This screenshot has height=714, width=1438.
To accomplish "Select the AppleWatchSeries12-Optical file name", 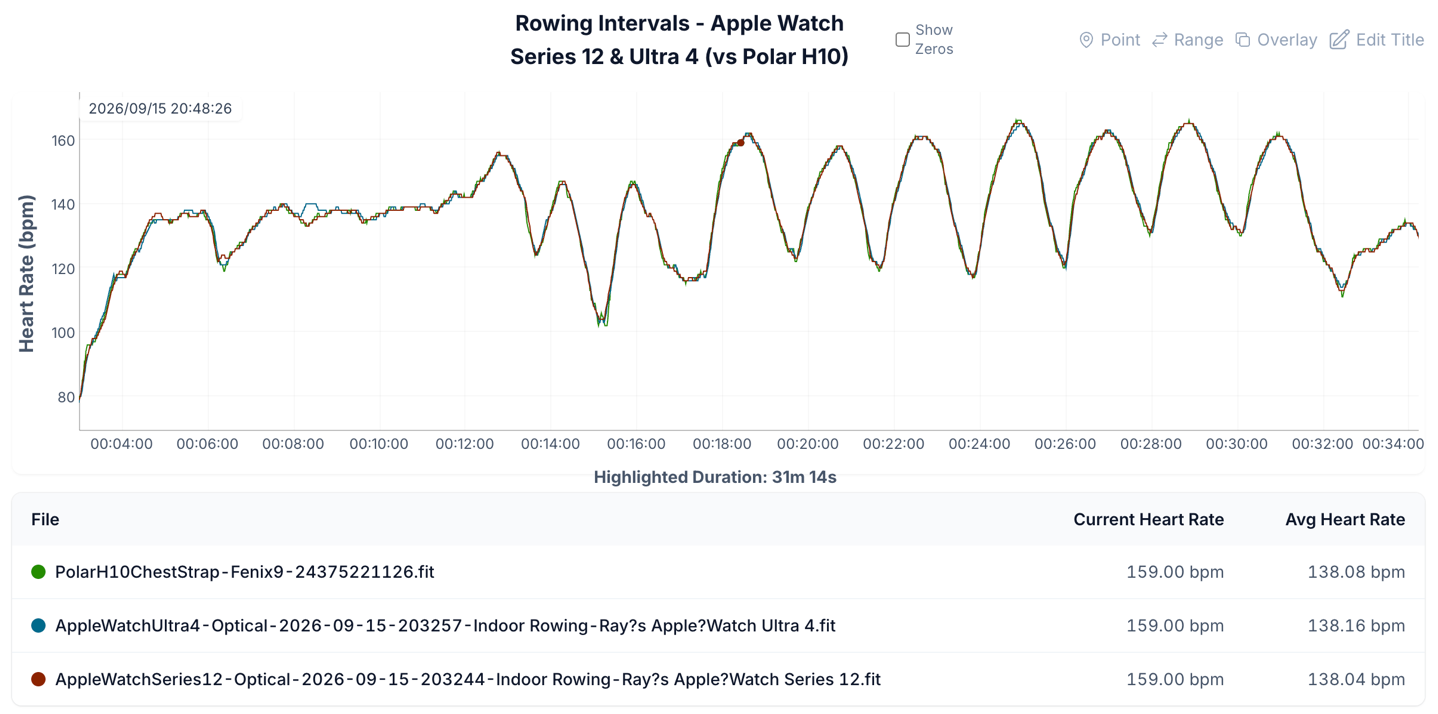I will tap(468, 680).
